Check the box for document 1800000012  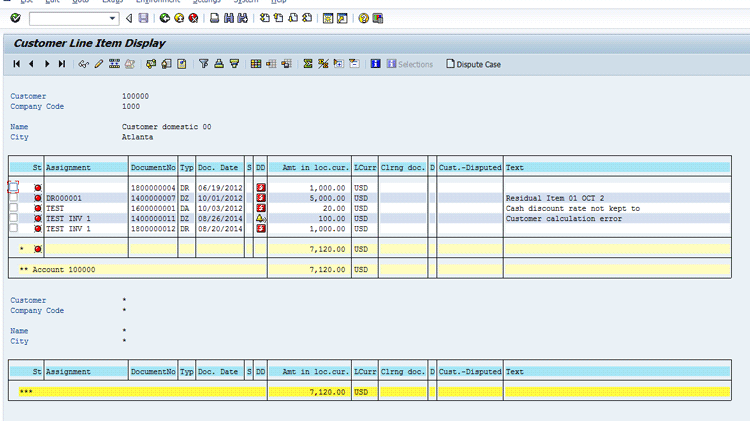(14, 228)
